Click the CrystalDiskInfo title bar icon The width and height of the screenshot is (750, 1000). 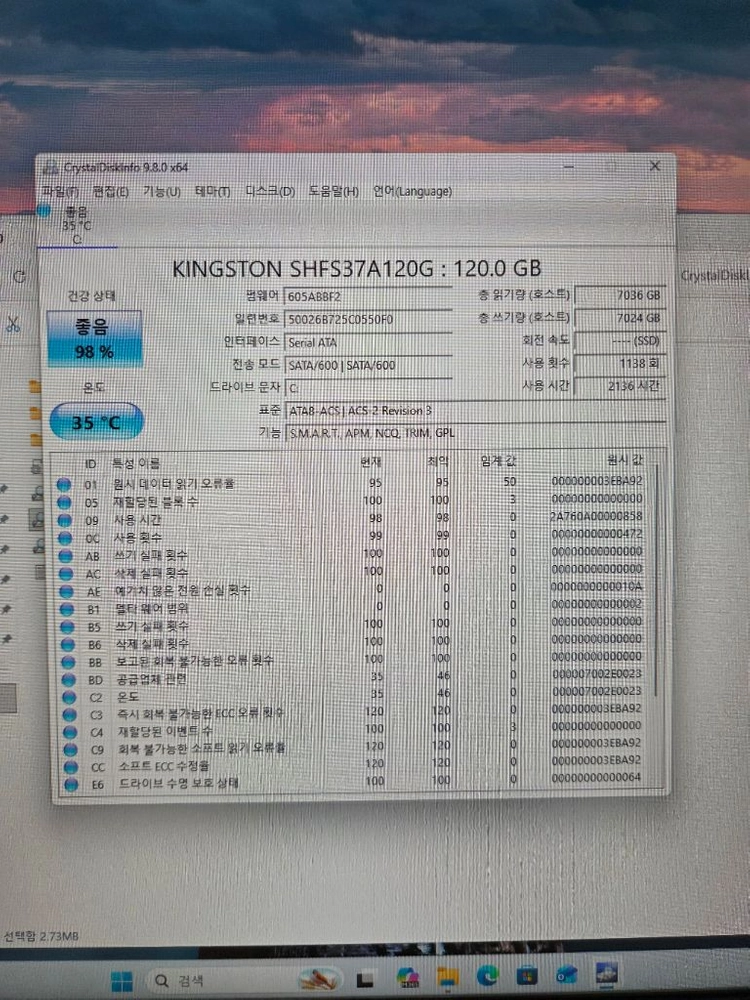pyautogui.click(x=50, y=168)
